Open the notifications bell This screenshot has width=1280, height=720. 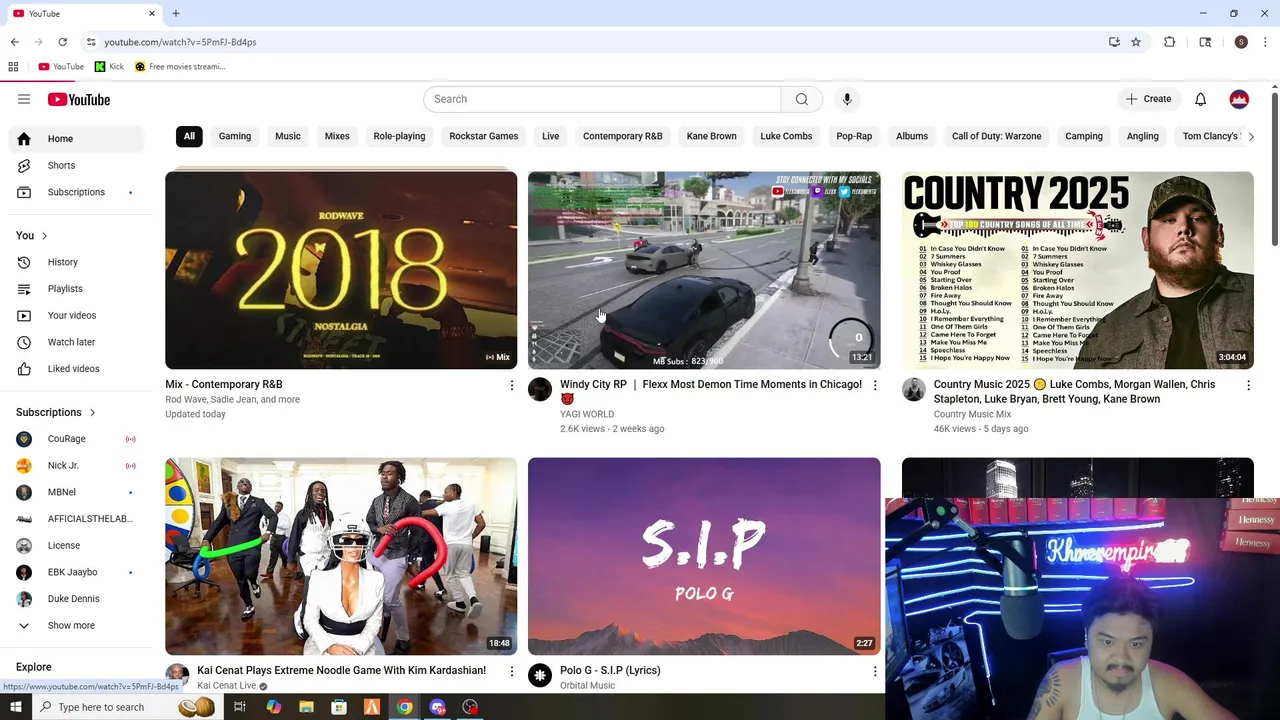pyautogui.click(x=1200, y=99)
